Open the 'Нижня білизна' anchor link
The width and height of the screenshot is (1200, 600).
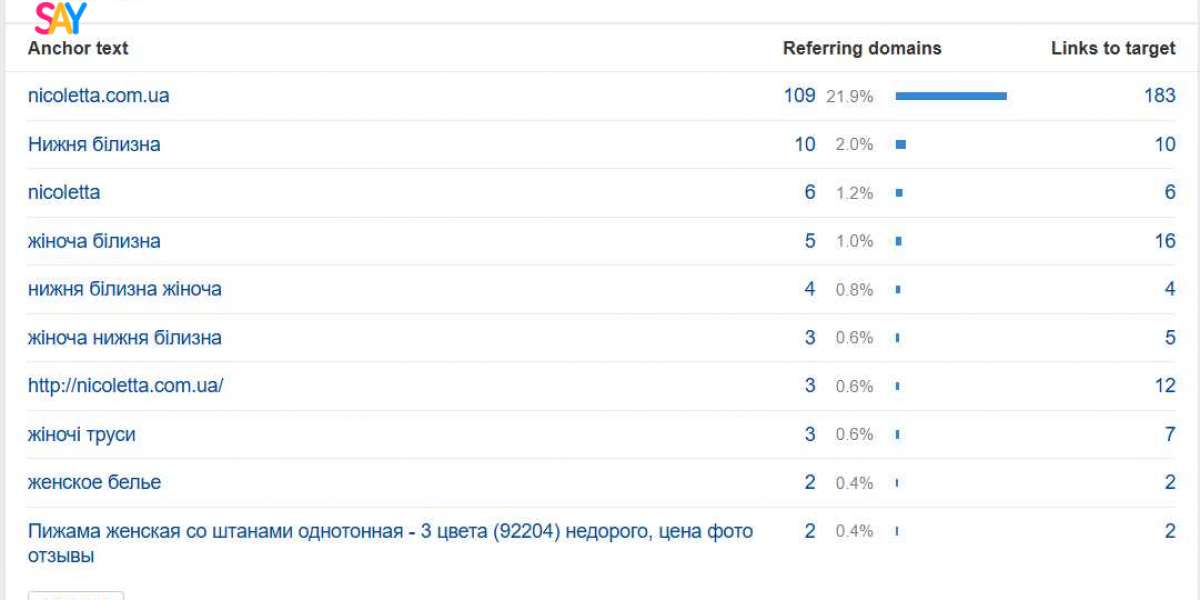tap(94, 144)
